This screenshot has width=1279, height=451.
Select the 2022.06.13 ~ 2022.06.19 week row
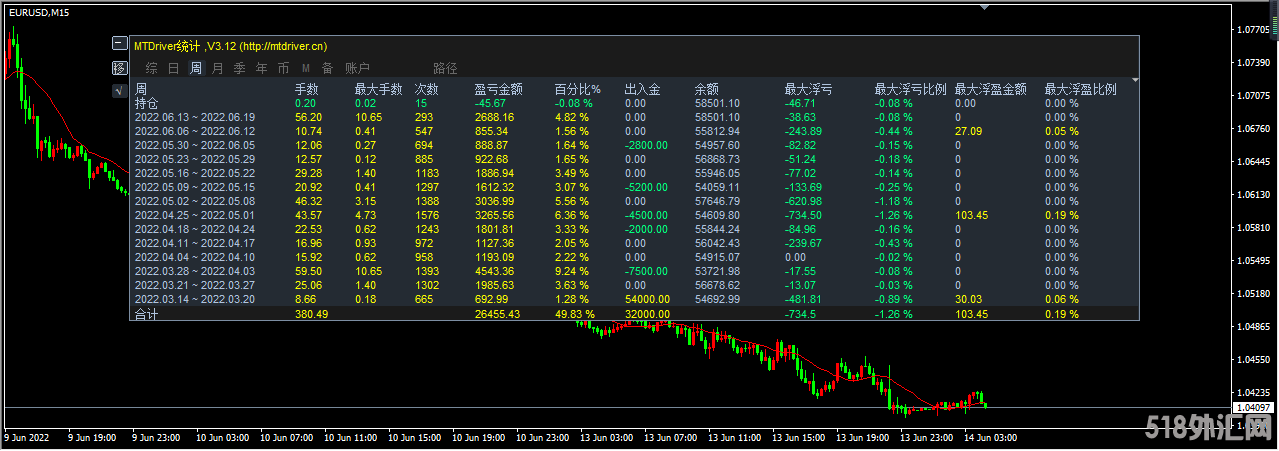coord(195,117)
